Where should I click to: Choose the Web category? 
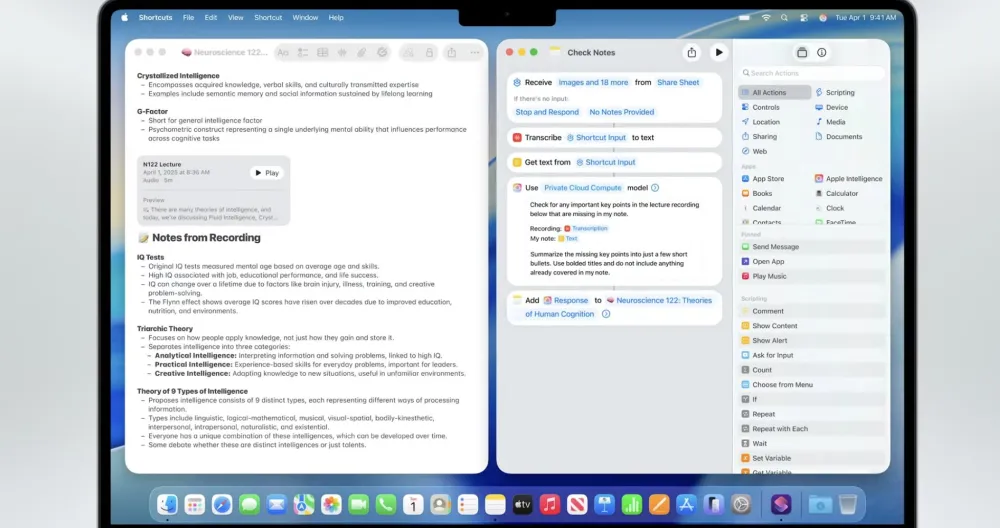click(x=754, y=151)
